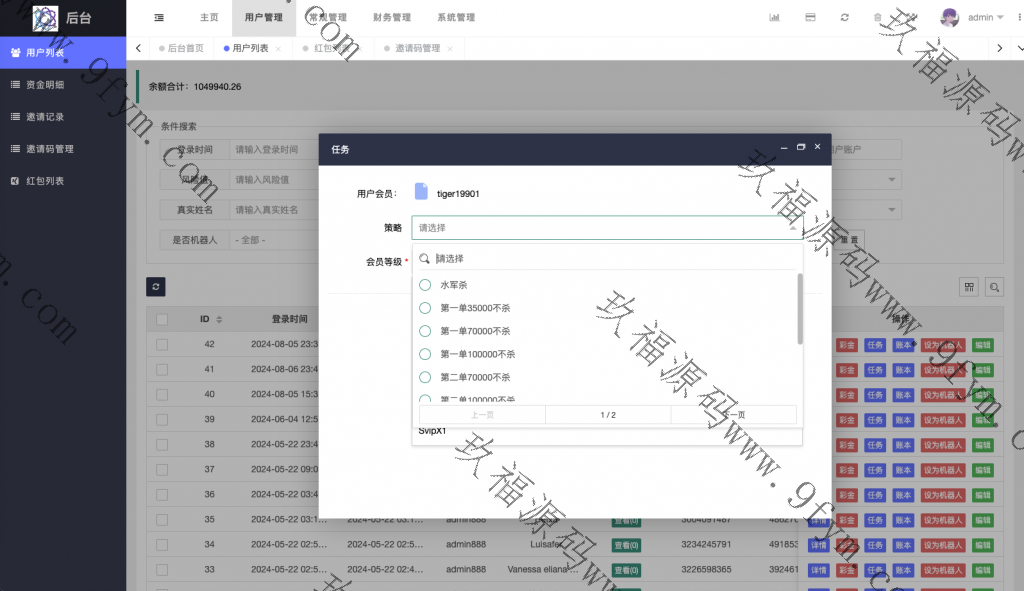
Task: Expand the 策略 dropdown selector
Action: tap(606, 228)
